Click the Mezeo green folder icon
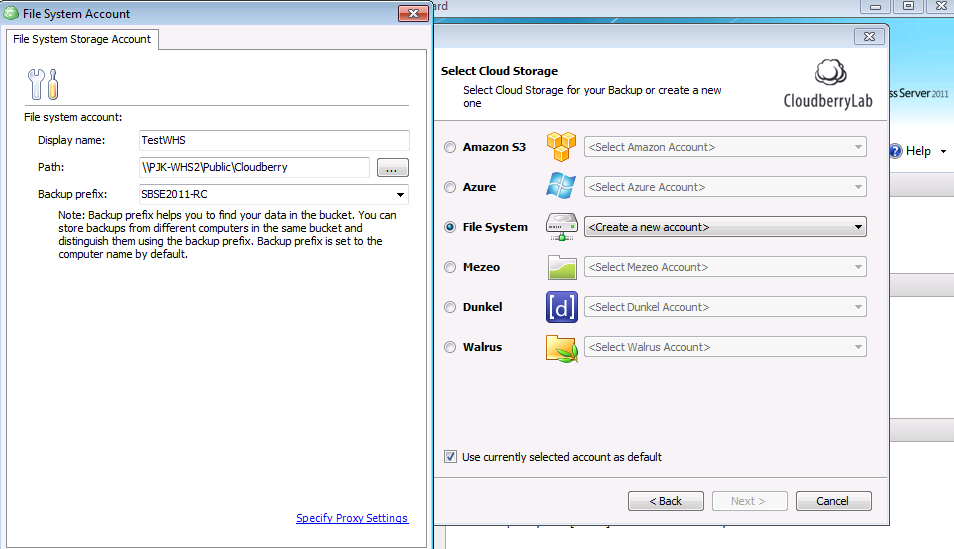Screen dimensions: 954x549 click(x=562, y=267)
